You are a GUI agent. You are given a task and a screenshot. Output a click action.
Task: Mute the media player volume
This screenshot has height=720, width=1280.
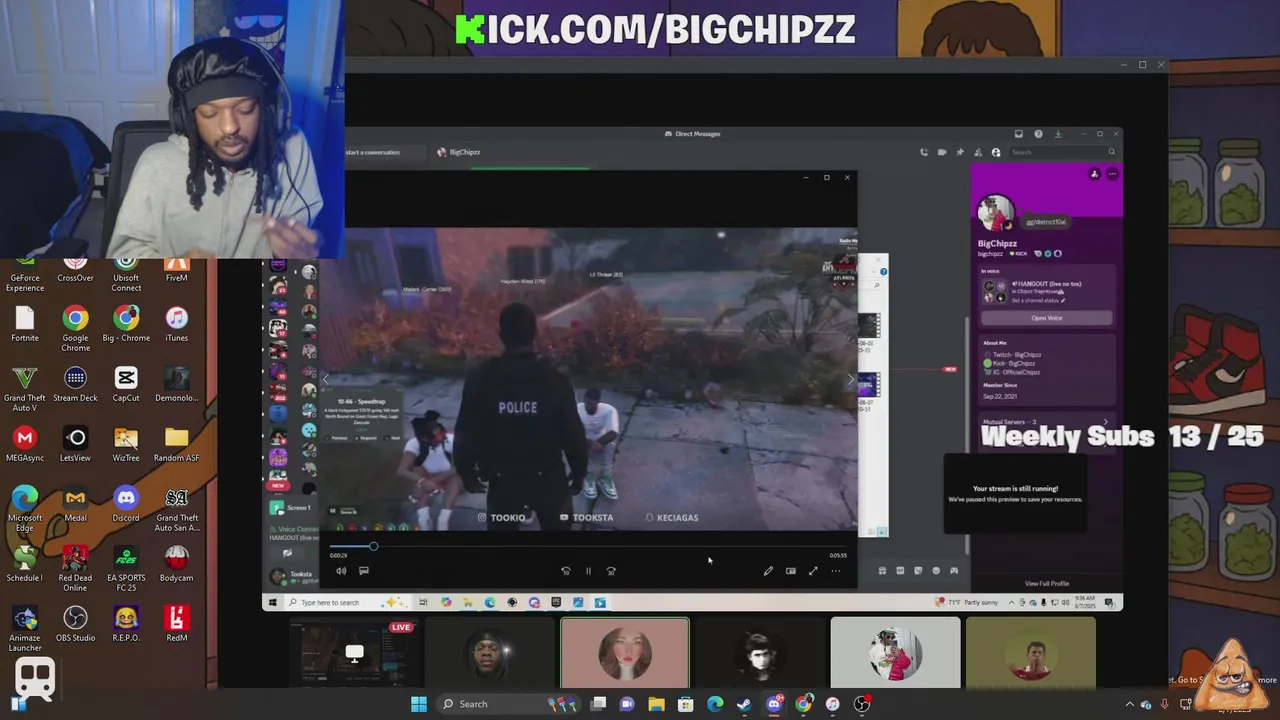(x=341, y=571)
